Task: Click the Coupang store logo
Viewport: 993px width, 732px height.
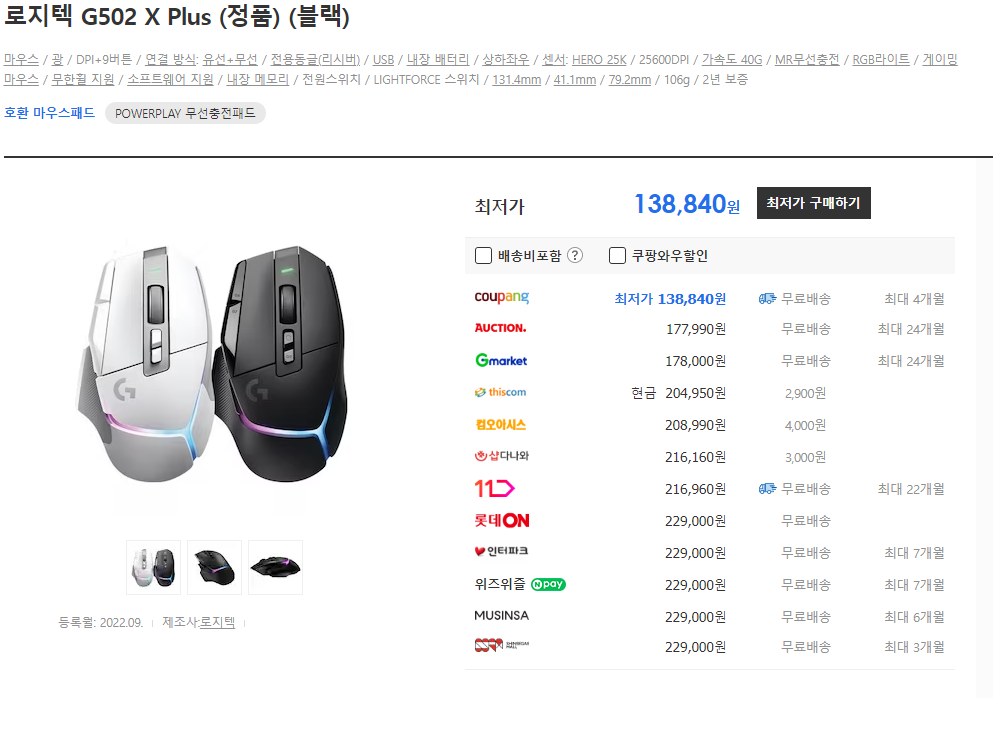Action: tap(502, 298)
